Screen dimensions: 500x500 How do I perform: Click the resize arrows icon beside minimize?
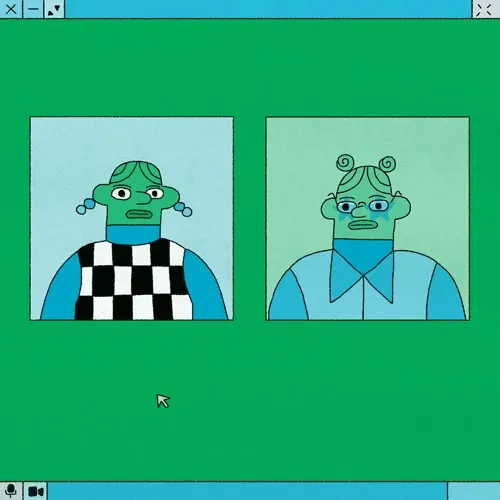pos(54,9)
